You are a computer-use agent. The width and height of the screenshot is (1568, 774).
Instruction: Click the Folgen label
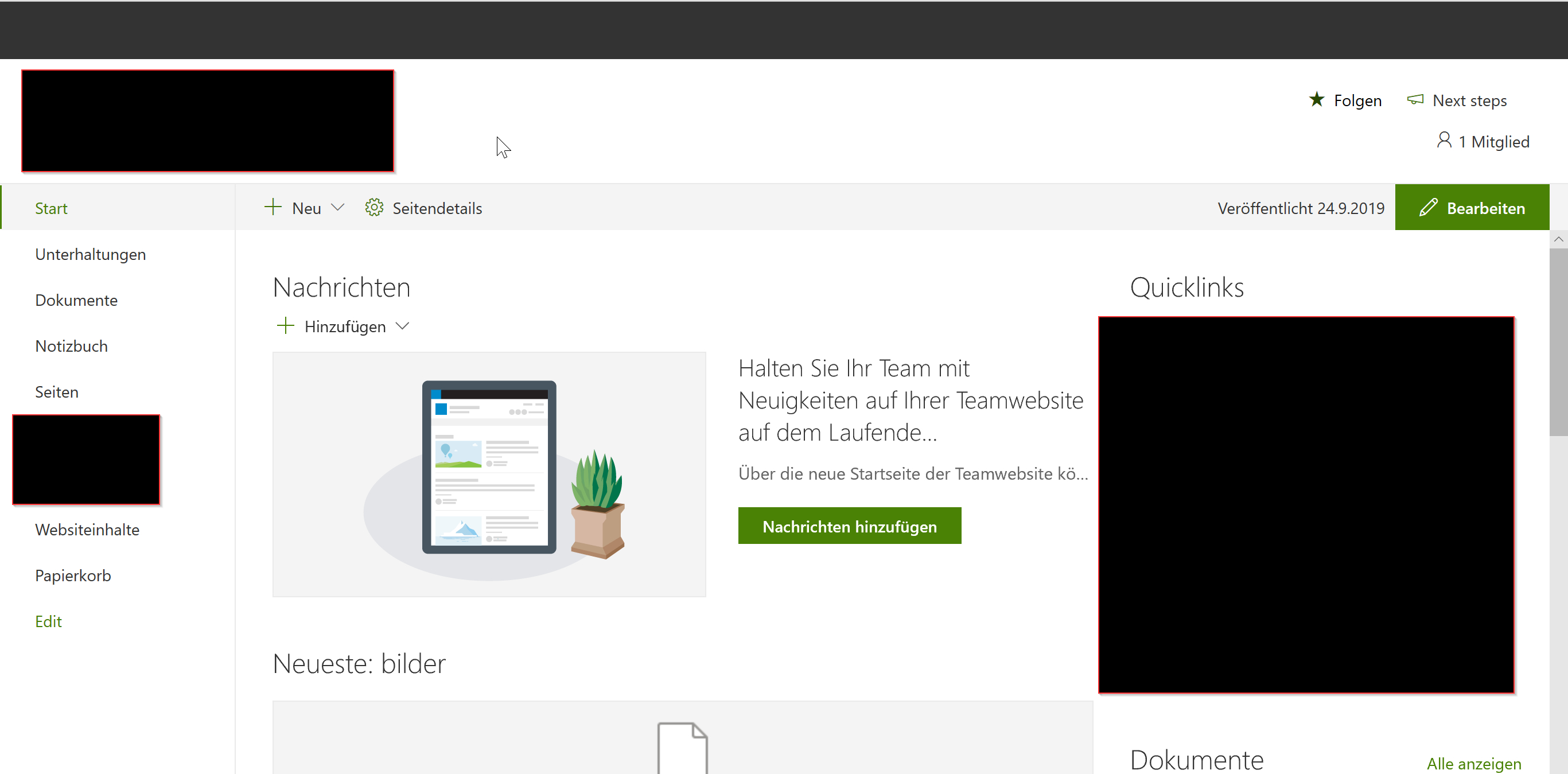(1357, 100)
